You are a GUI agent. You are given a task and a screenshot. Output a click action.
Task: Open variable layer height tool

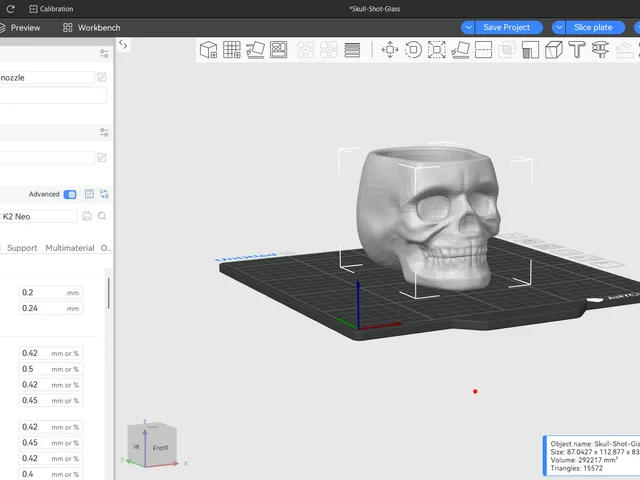click(352, 50)
